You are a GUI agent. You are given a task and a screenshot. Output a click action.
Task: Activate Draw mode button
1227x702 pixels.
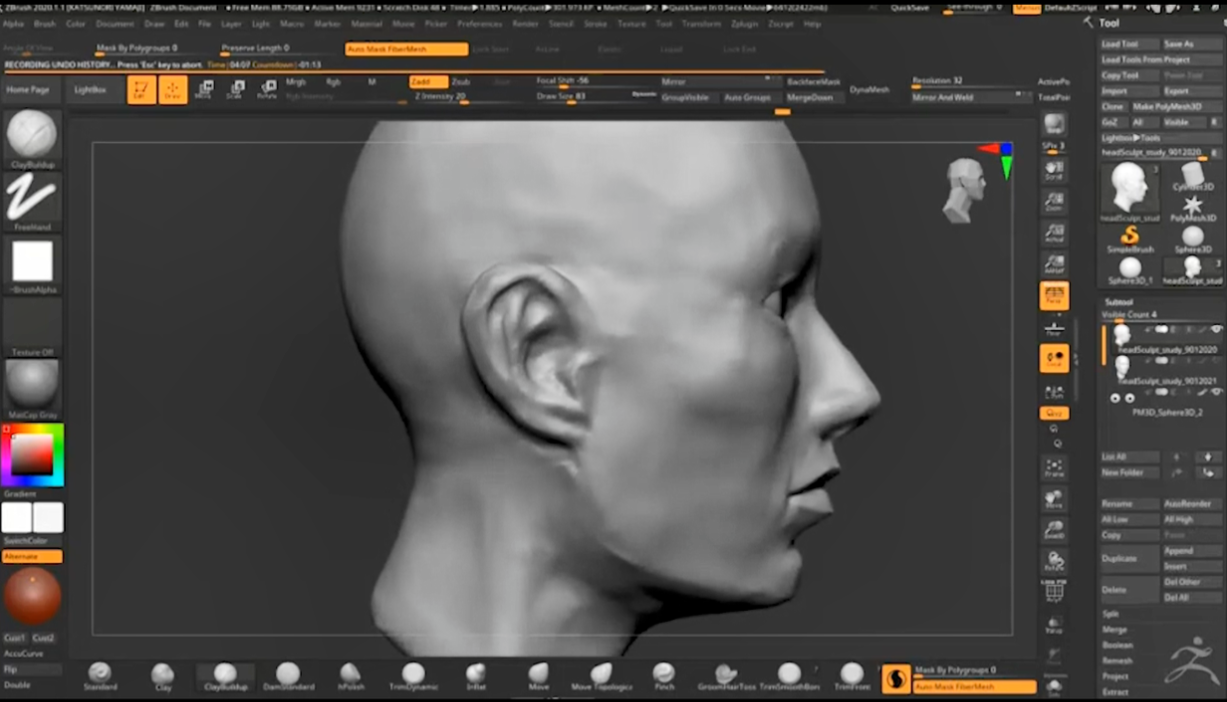click(x=173, y=90)
